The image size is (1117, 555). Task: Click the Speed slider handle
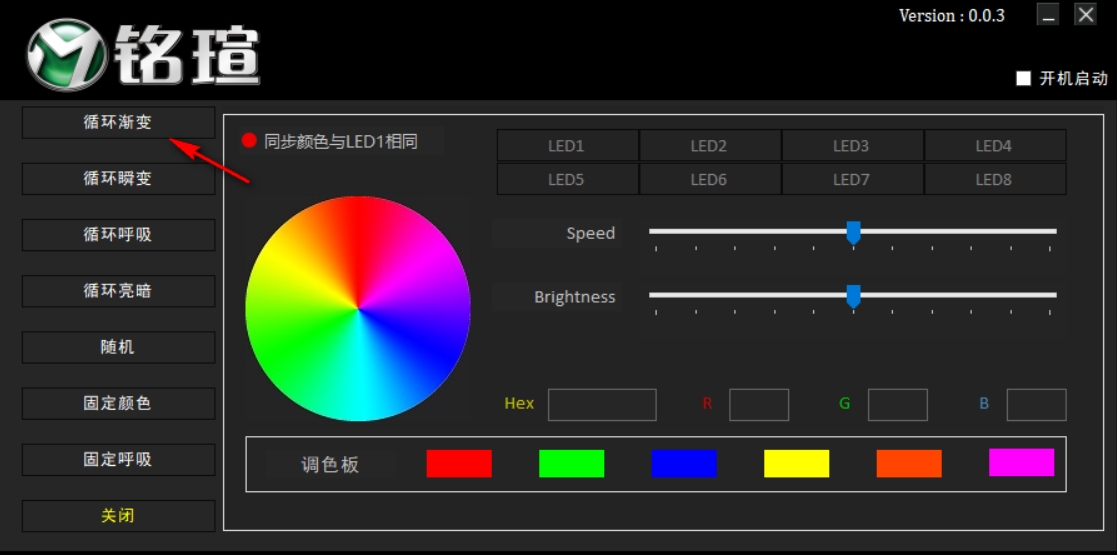pyautogui.click(x=853, y=232)
